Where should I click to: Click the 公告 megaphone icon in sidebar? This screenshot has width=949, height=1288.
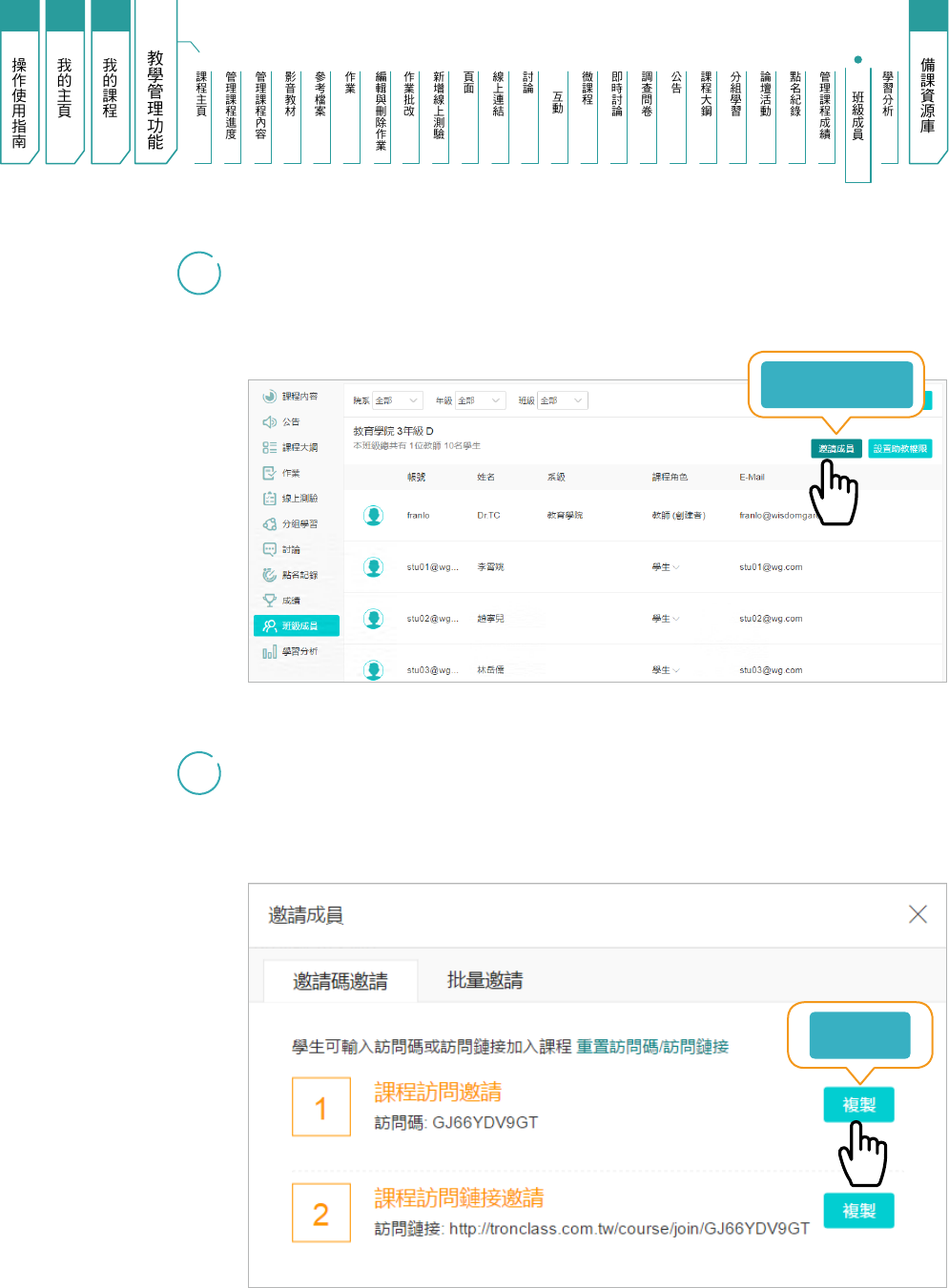pyautogui.click(x=270, y=421)
